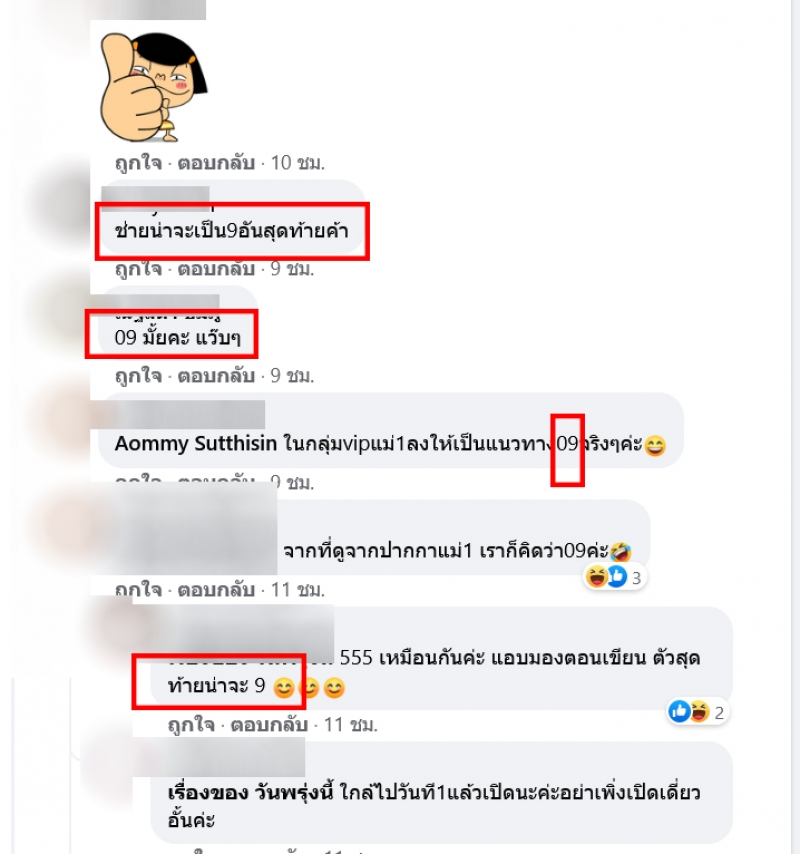Click ตอบกลับ under the sticker comment
This screenshot has height=854, width=800.
pyautogui.click(x=216, y=162)
